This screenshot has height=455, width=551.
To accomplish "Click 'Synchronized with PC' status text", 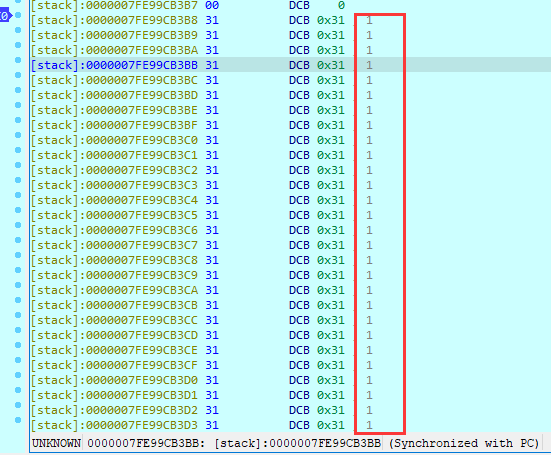I will (x=464, y=443).
